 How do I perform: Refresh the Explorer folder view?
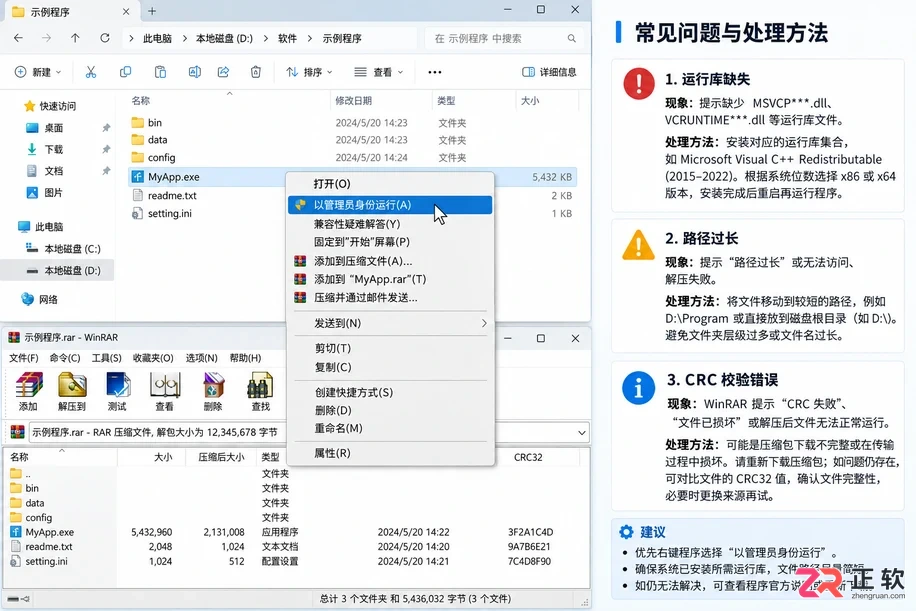[105, 38]
